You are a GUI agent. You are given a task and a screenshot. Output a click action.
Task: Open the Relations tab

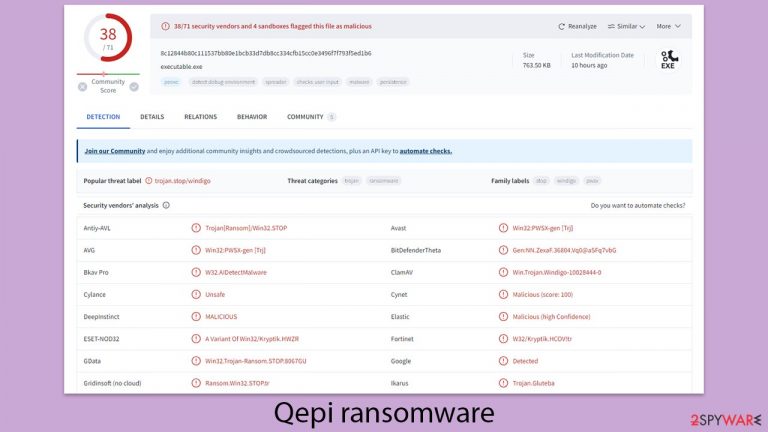[x=200, y=117]
